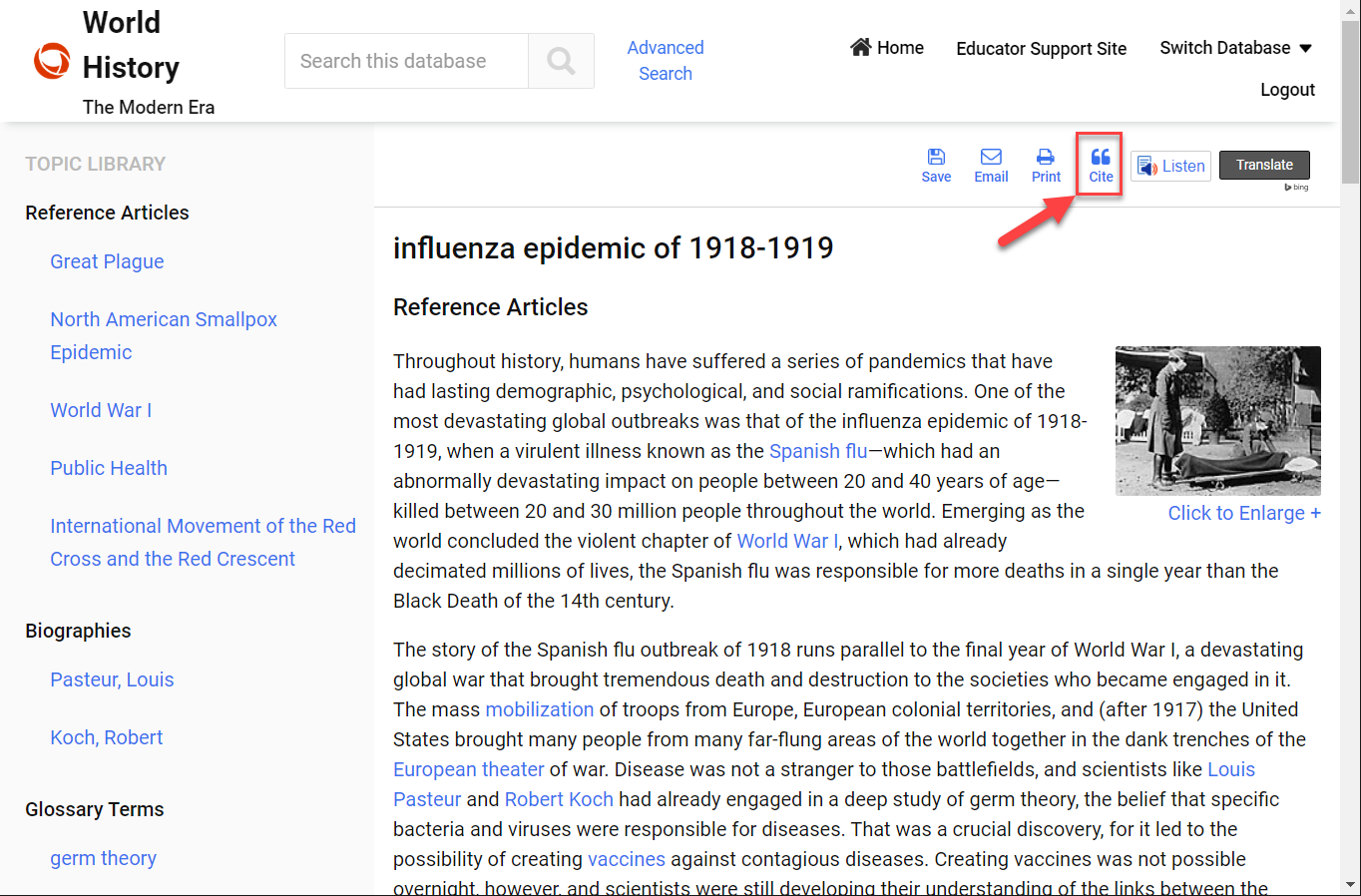
Task: Go to Home via house icon
Action: 861,47
